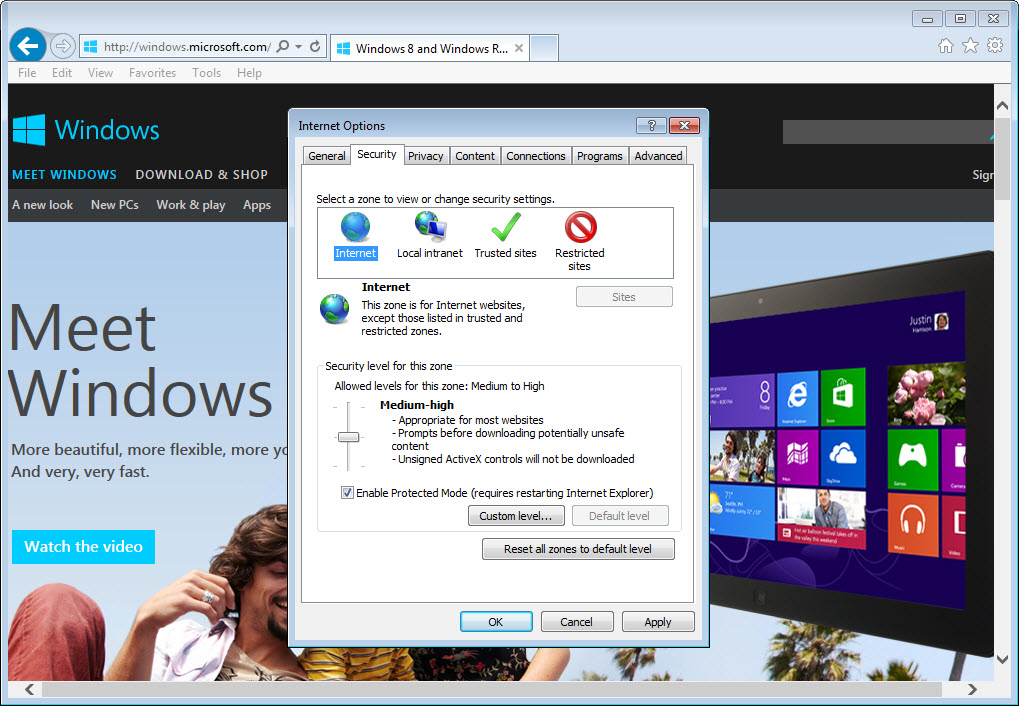Click the MEET WINDOWS nav link
This screenshot has width=1019, height=706.
tap(64, 174)
